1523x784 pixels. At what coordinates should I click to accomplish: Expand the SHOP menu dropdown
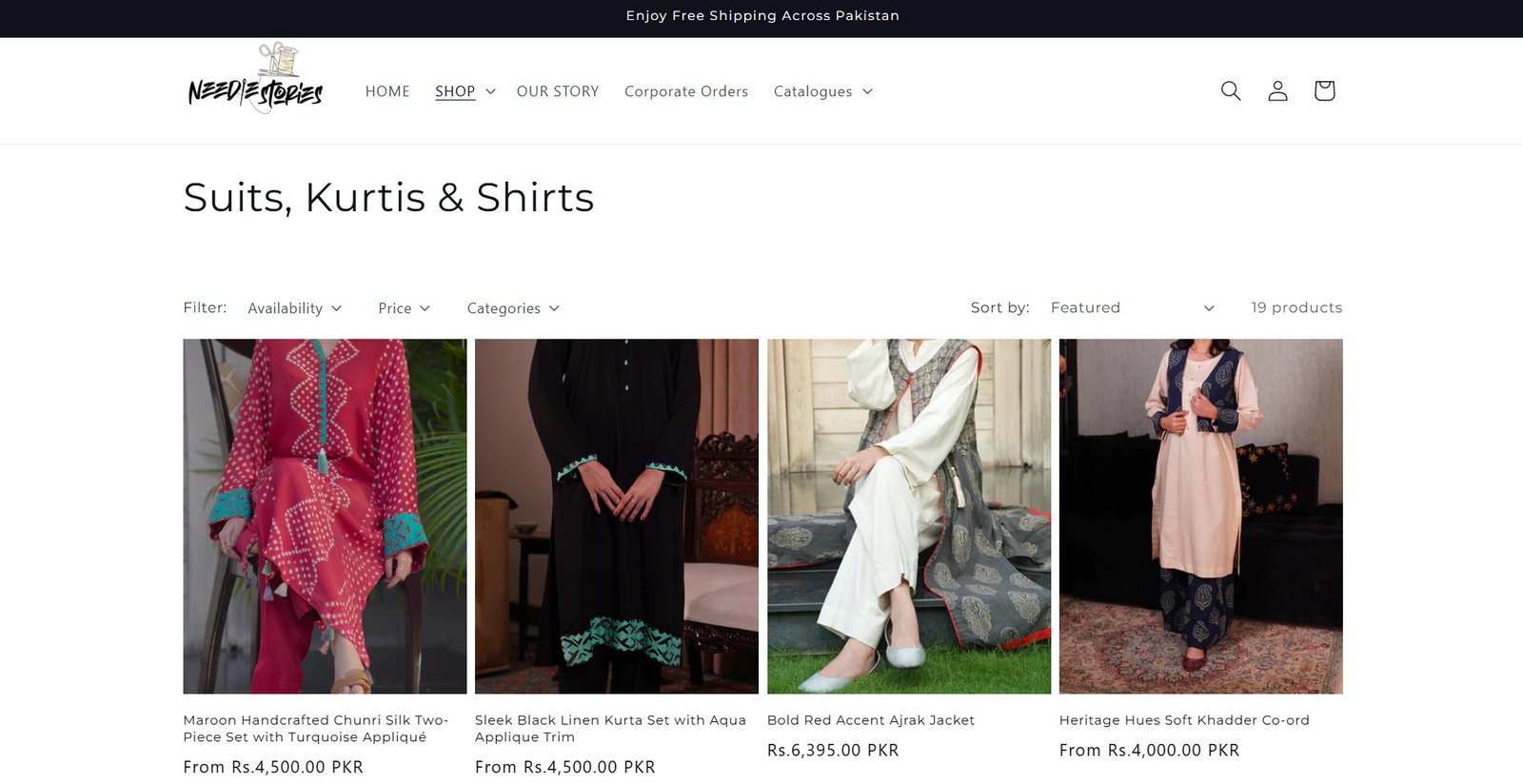tap(465, 91)
